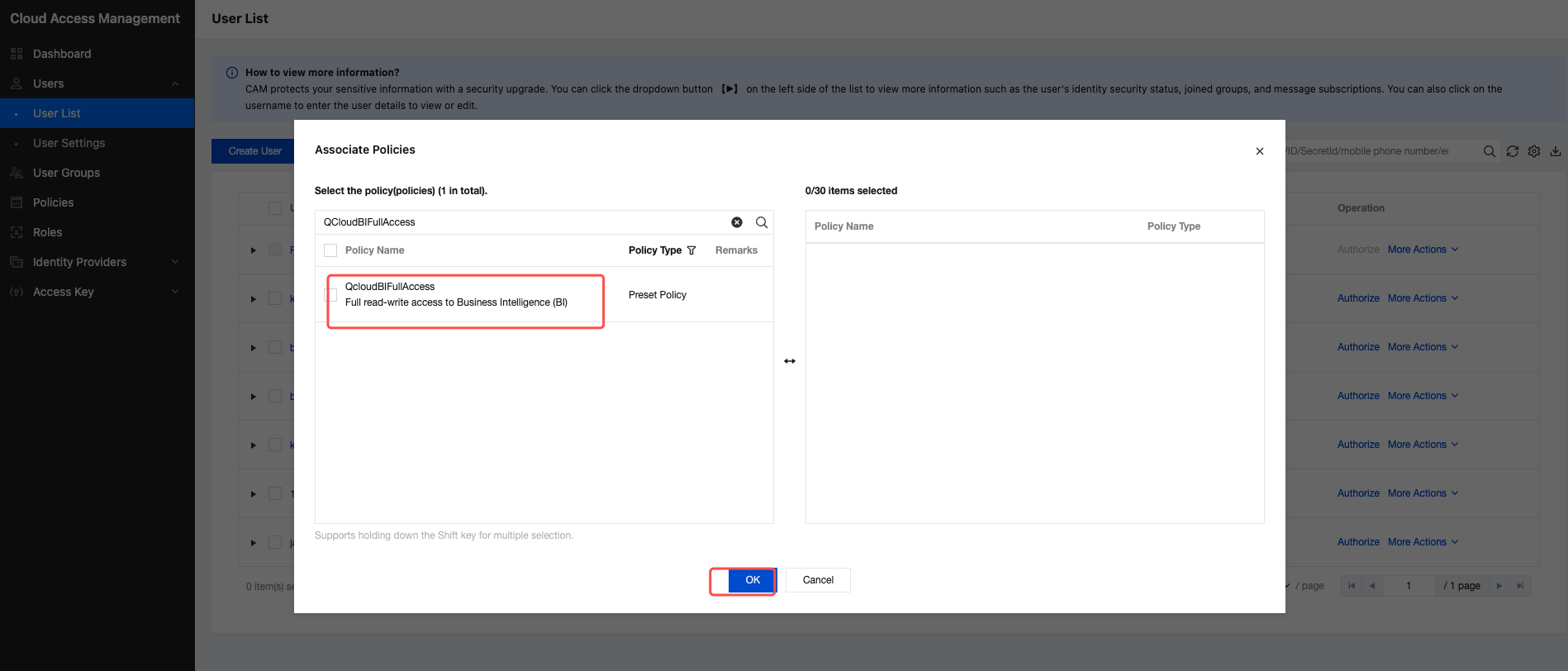Screen dimensions: 1568x671
Task: Refresh the user list with the refresh icon
Action: pos(1513,151)
